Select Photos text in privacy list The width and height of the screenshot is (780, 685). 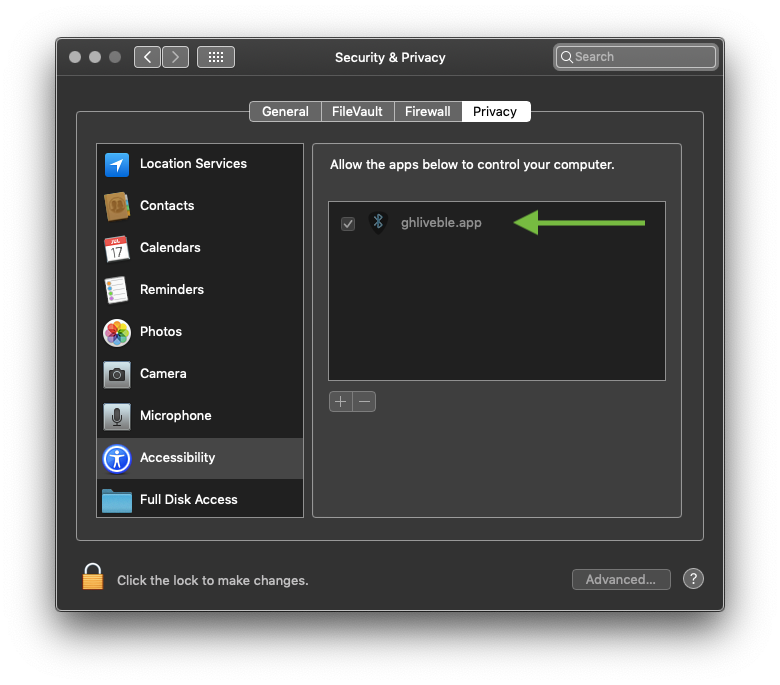[161, 331]
